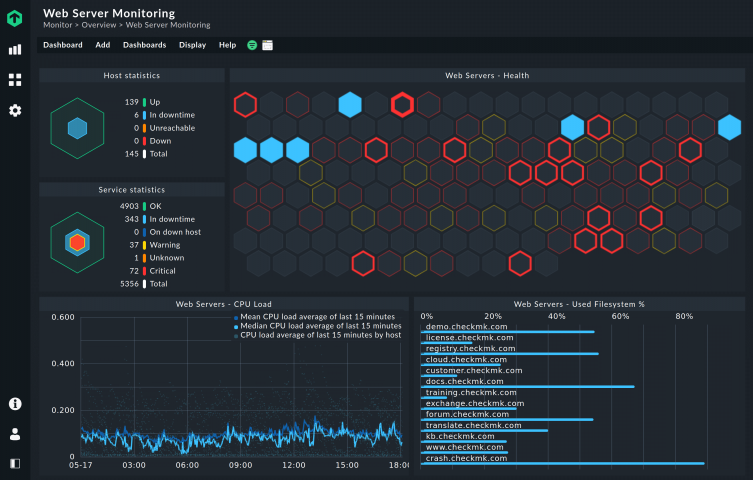
Task: Click exchange.checkmk.com in the filesystem chart
Action: point(474,404)
